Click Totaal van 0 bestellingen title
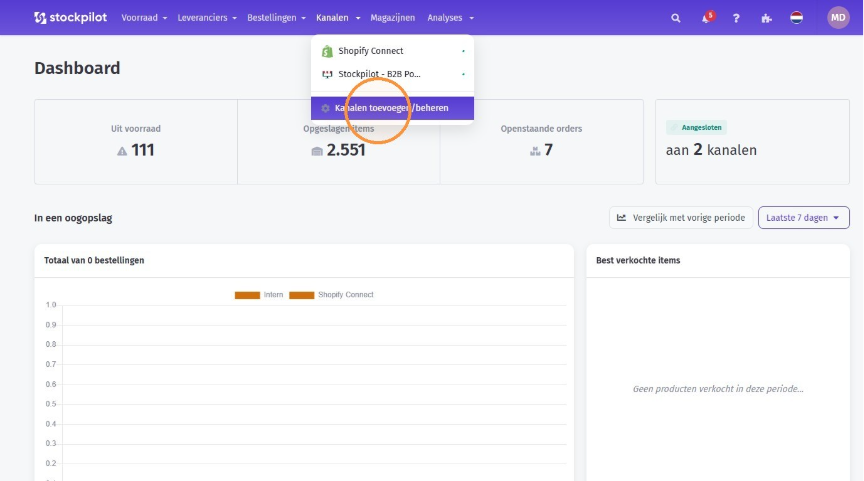864x481 pixels. (x=94, y=260)
